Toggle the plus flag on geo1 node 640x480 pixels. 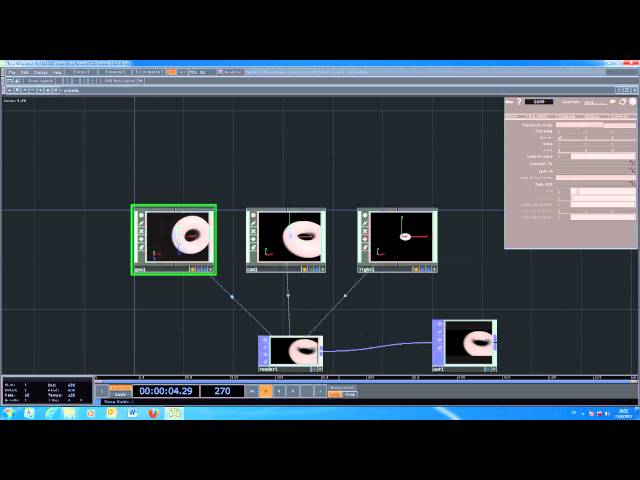point(211,269)
